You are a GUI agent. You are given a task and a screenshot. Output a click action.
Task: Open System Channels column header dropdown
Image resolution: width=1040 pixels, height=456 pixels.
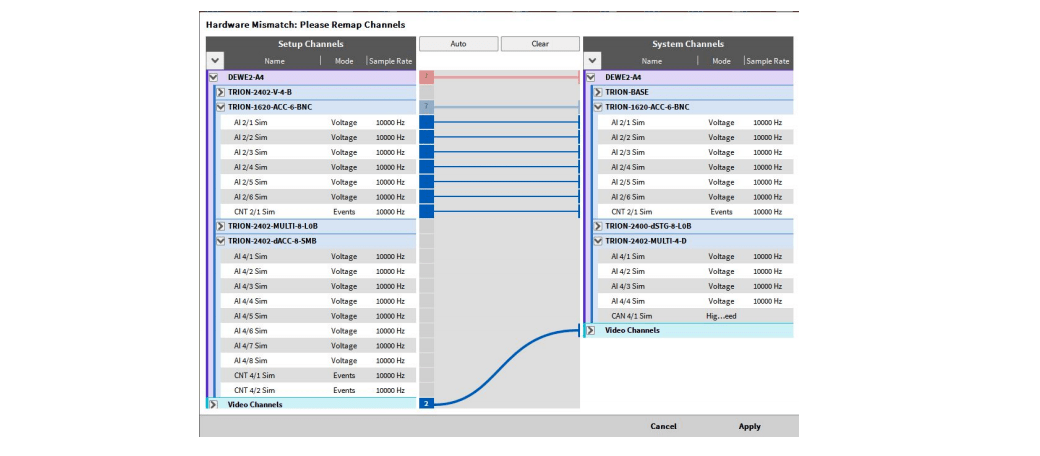[591, 61]
